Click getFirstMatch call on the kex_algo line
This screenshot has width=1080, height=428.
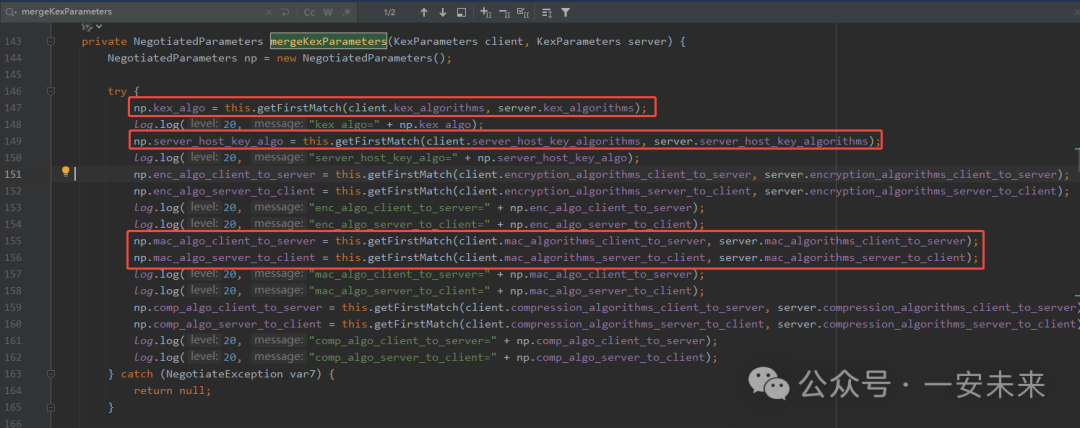click(x=298, y=107)
